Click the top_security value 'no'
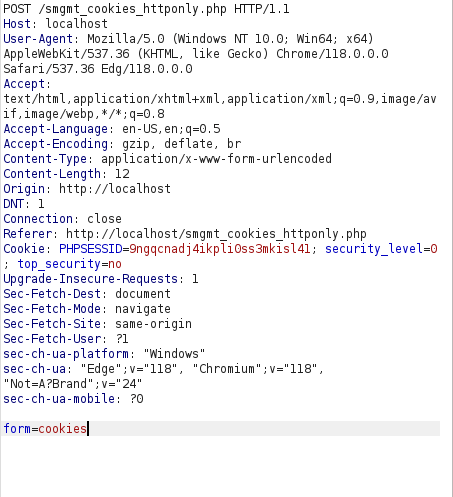Viewport: 453px width, 497px height. point(115,264)
